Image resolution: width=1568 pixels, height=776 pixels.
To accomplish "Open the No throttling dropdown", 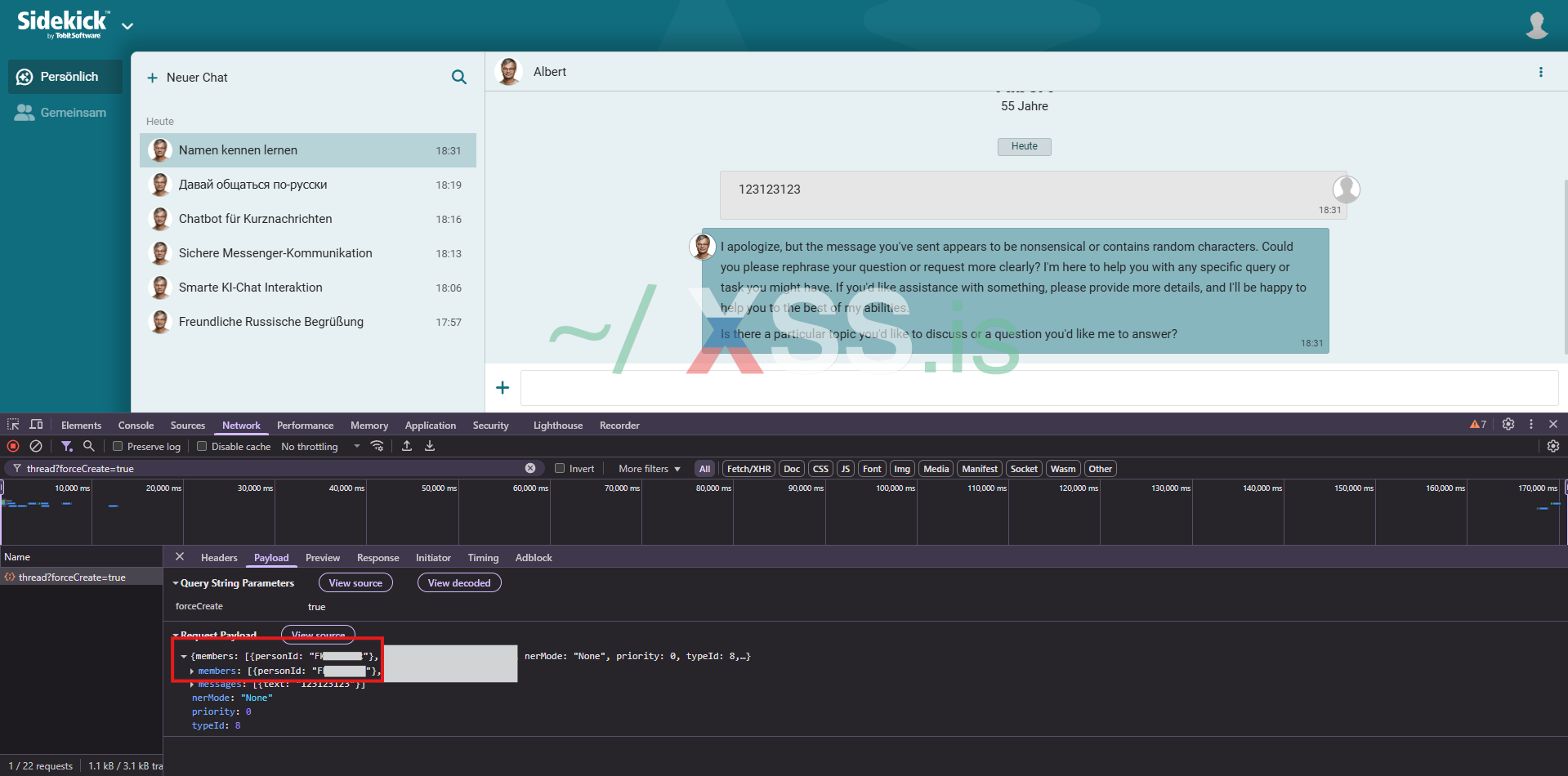I will [x=320, y=447].
